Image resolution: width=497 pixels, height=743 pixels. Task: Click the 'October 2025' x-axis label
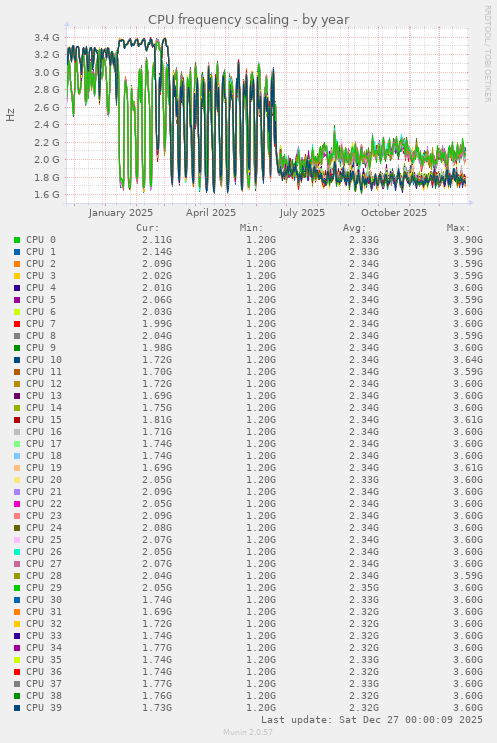coord(394,213)
